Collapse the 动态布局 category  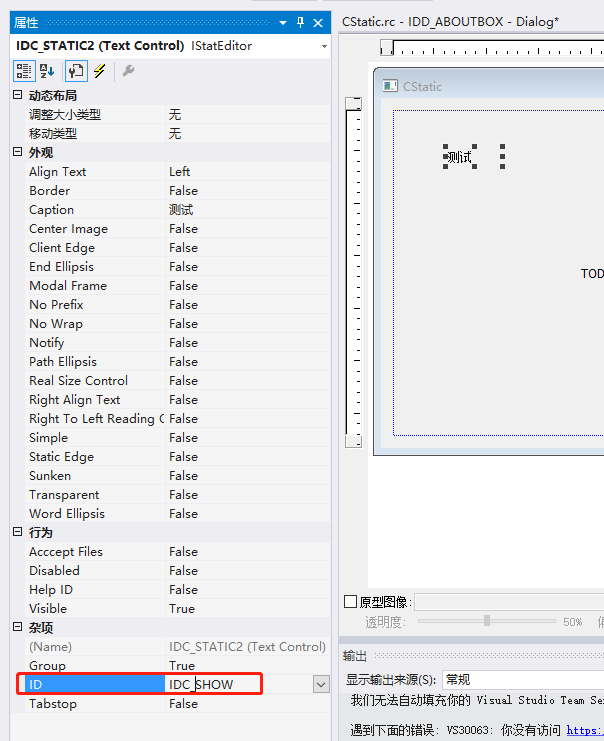[x=17, y=95]
